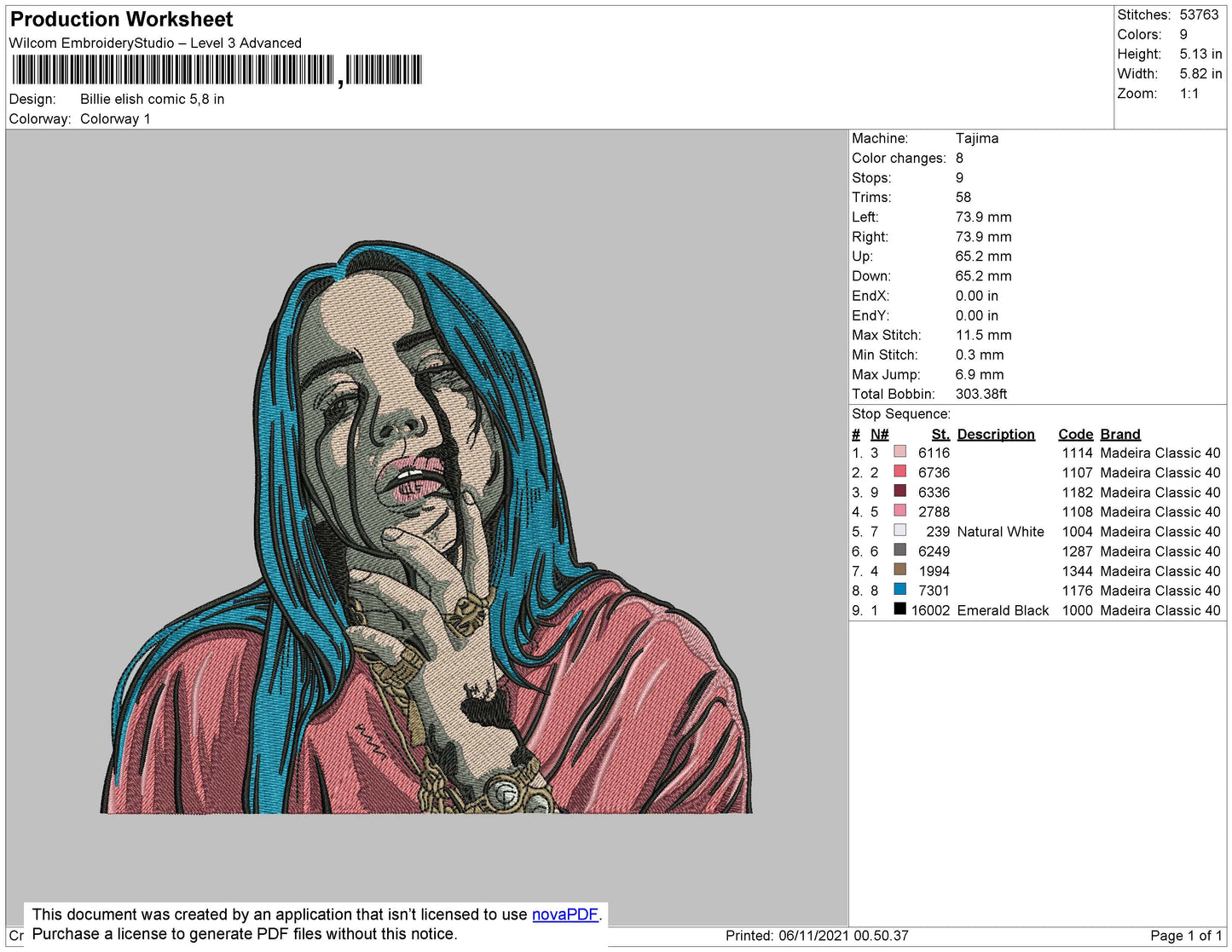The width and height of the screenshot is (1232, 952).
Task: Click the 'Description' column header
Action: [996, 434]
